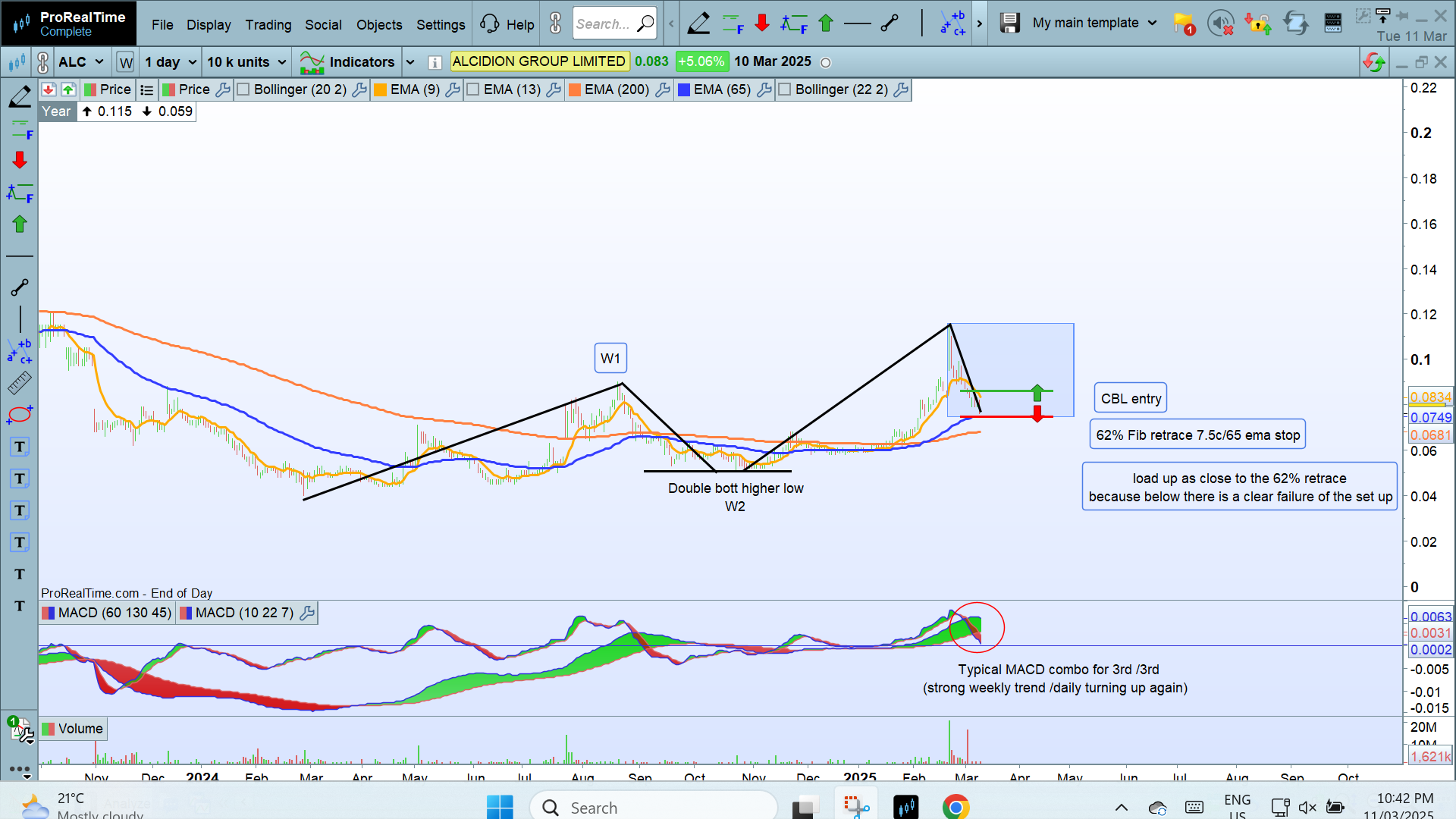
Task: Click the ProRealTime search input field
Action: click(614, 24)
